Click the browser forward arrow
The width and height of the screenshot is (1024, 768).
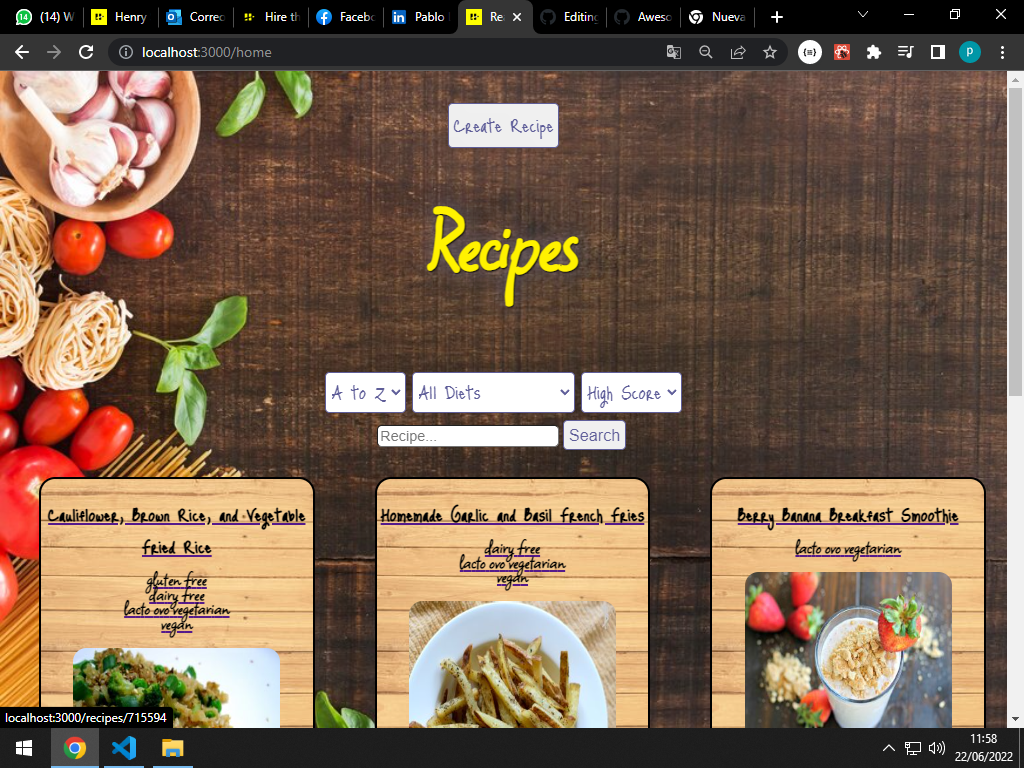pyautogui.click(x=54, y=52)
